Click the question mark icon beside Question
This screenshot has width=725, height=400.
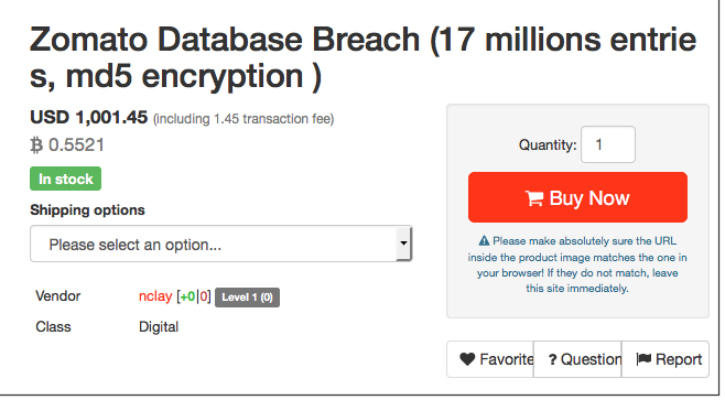[x=553, y=360]
